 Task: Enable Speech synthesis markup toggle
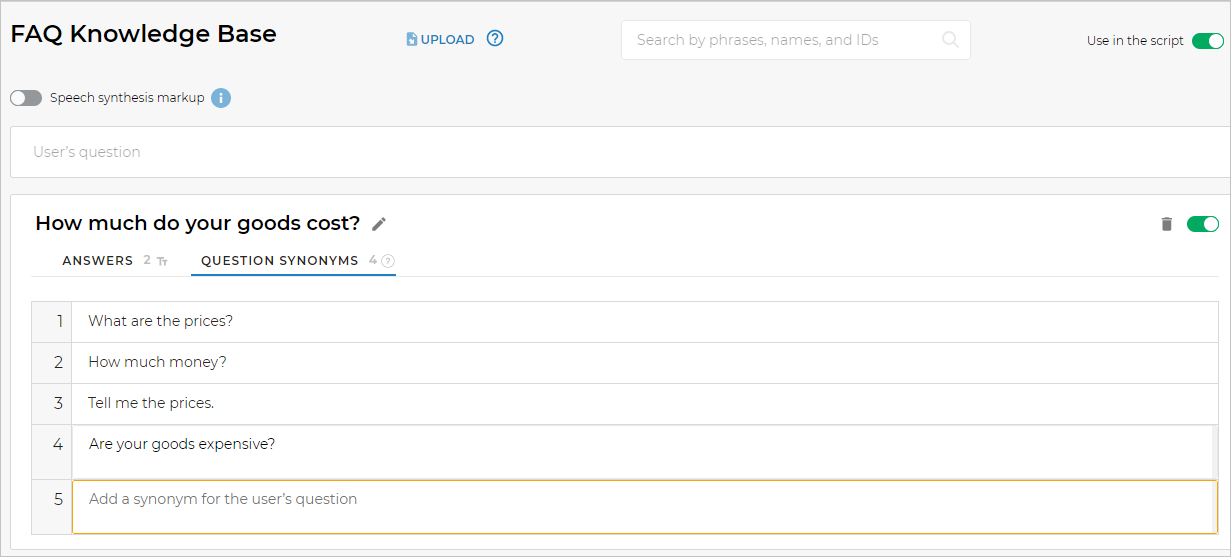[26, 98]
